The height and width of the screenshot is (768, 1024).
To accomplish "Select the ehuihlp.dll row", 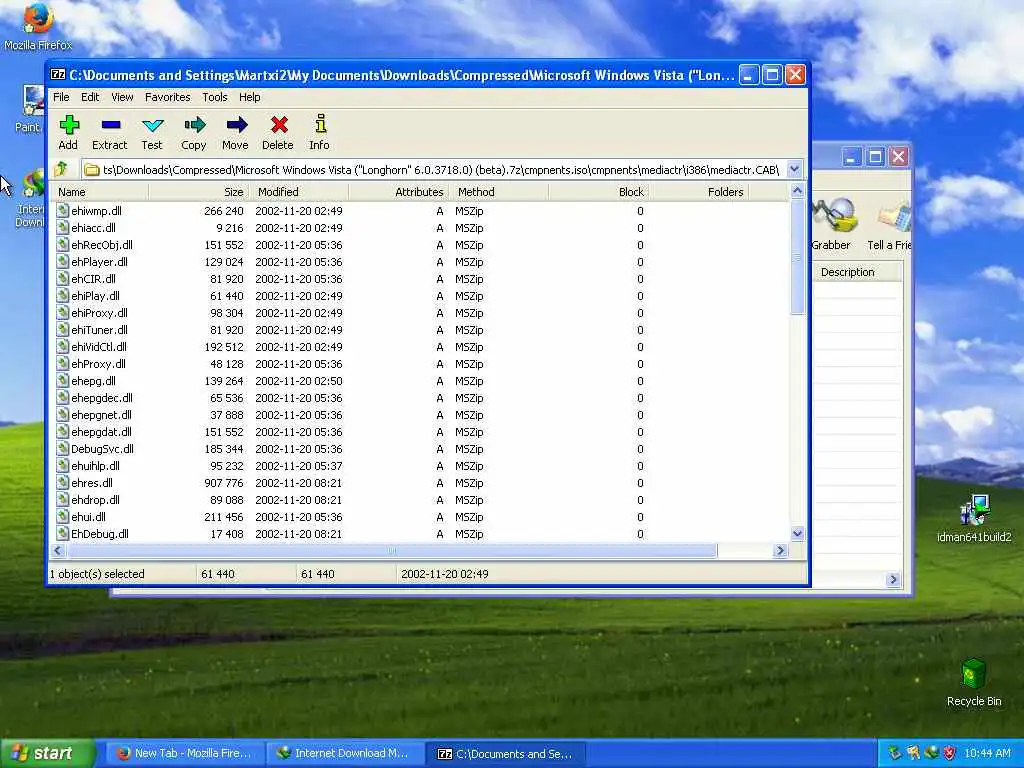I will (x=421, y=466).
